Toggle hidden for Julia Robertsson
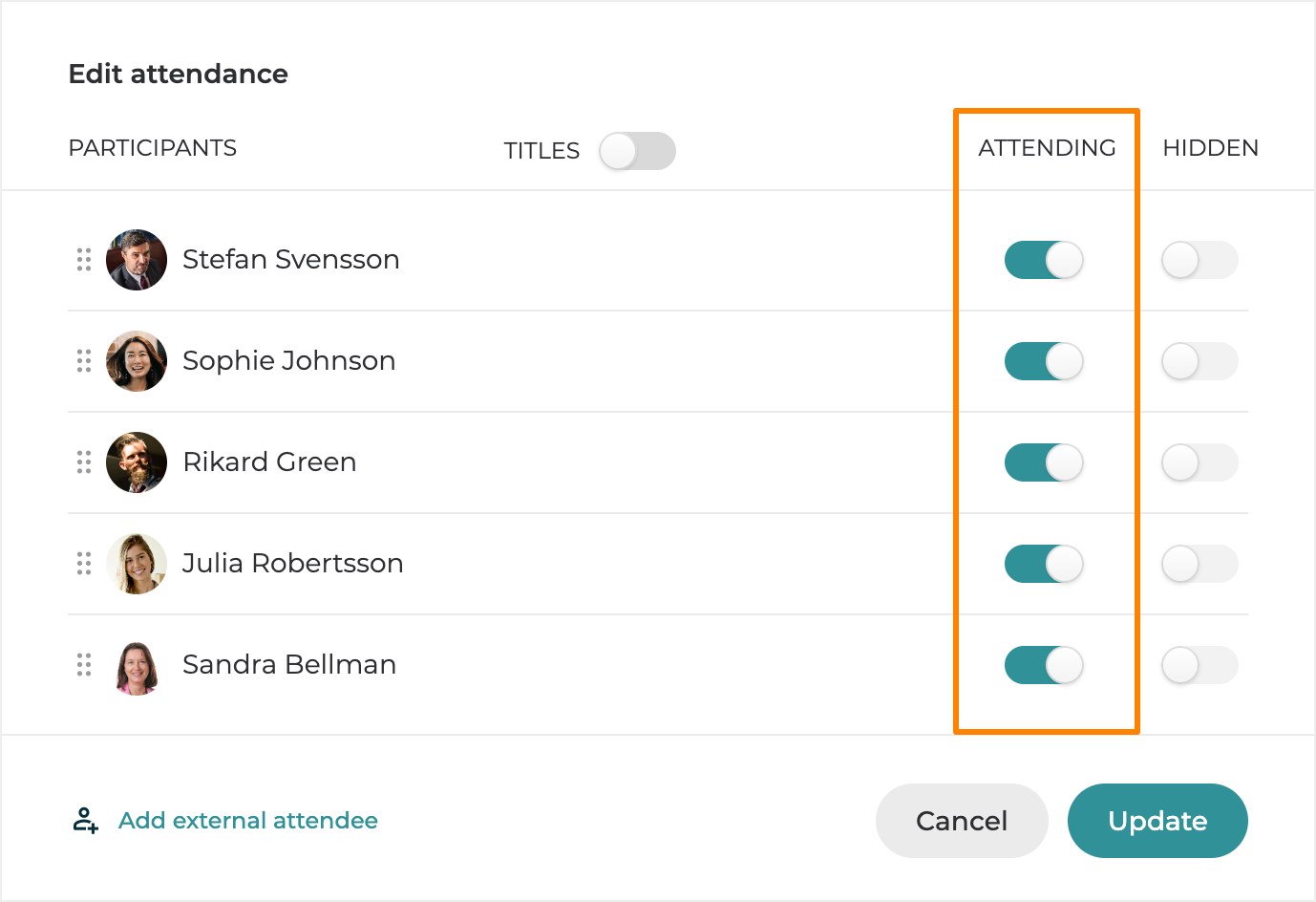 [x=1199, y=564]
